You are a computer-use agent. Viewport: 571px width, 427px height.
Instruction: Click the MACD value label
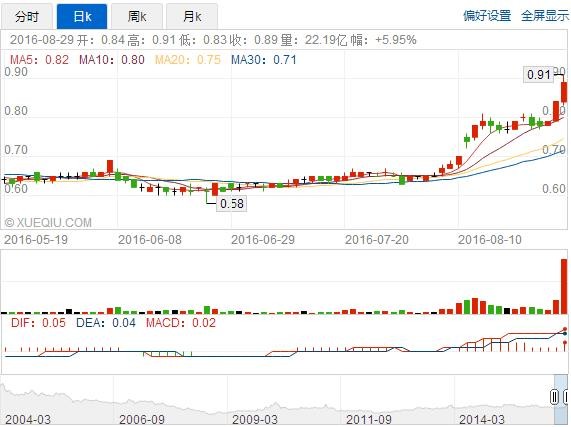point(181,323)
